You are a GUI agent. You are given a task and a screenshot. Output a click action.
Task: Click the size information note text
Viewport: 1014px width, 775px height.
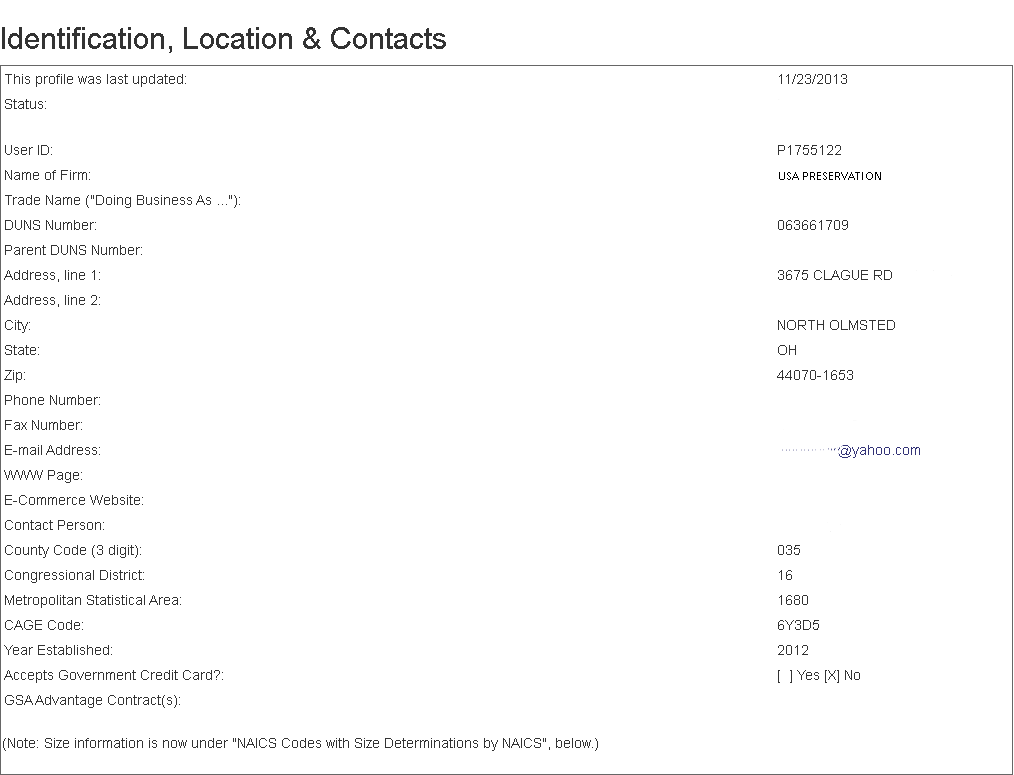tap(300, 743)
